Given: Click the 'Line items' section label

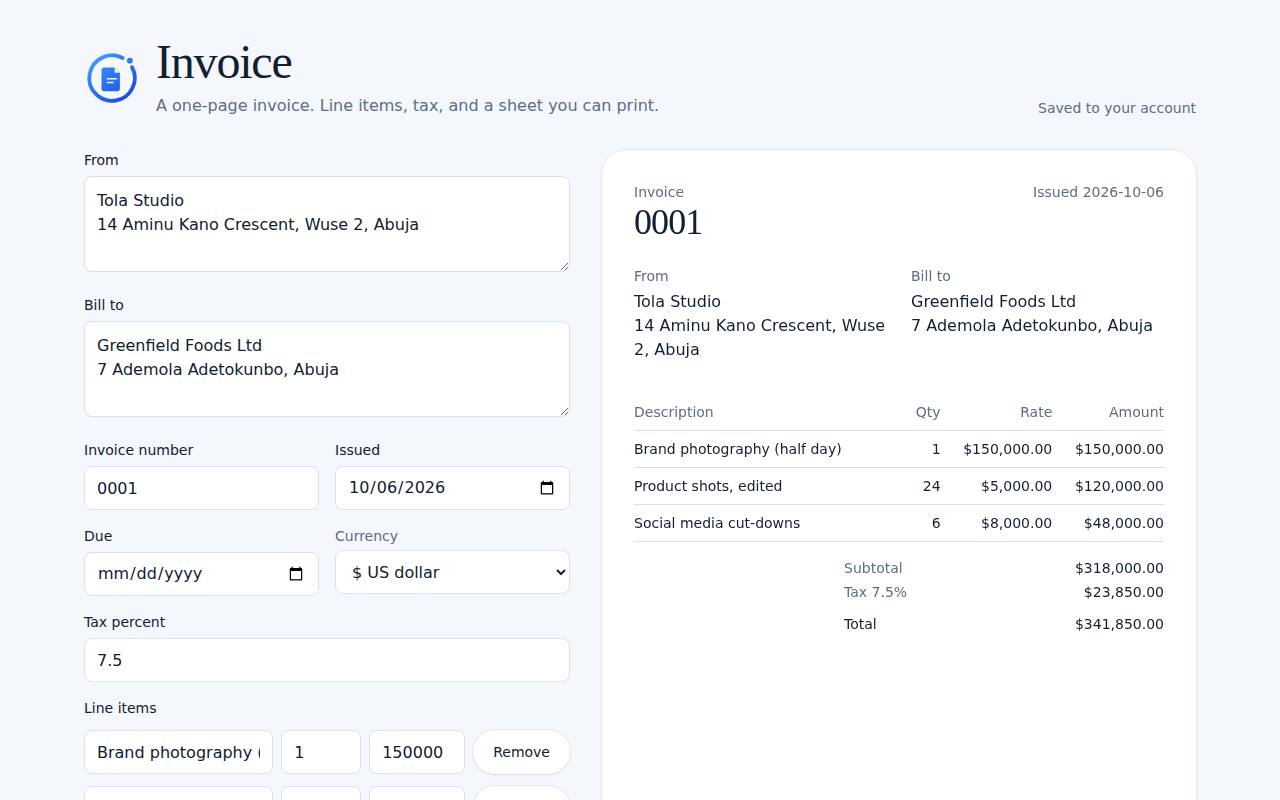Looking at the screenshot, I should [120, 708].
